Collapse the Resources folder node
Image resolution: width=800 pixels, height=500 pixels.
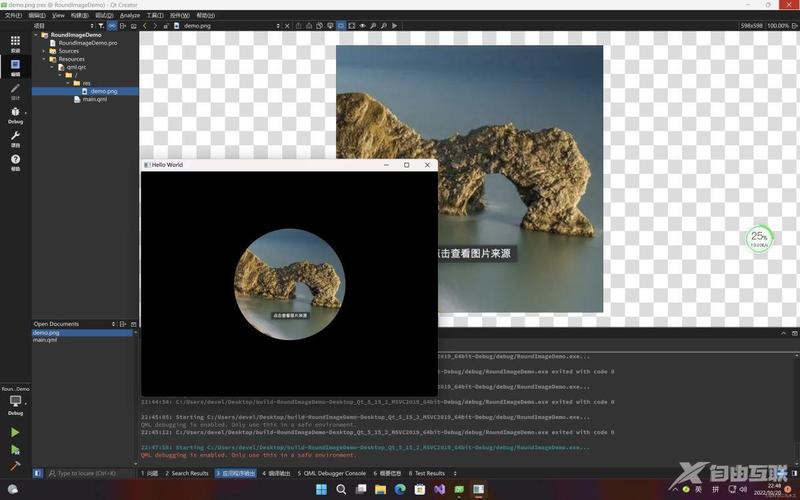coord(44,59)
